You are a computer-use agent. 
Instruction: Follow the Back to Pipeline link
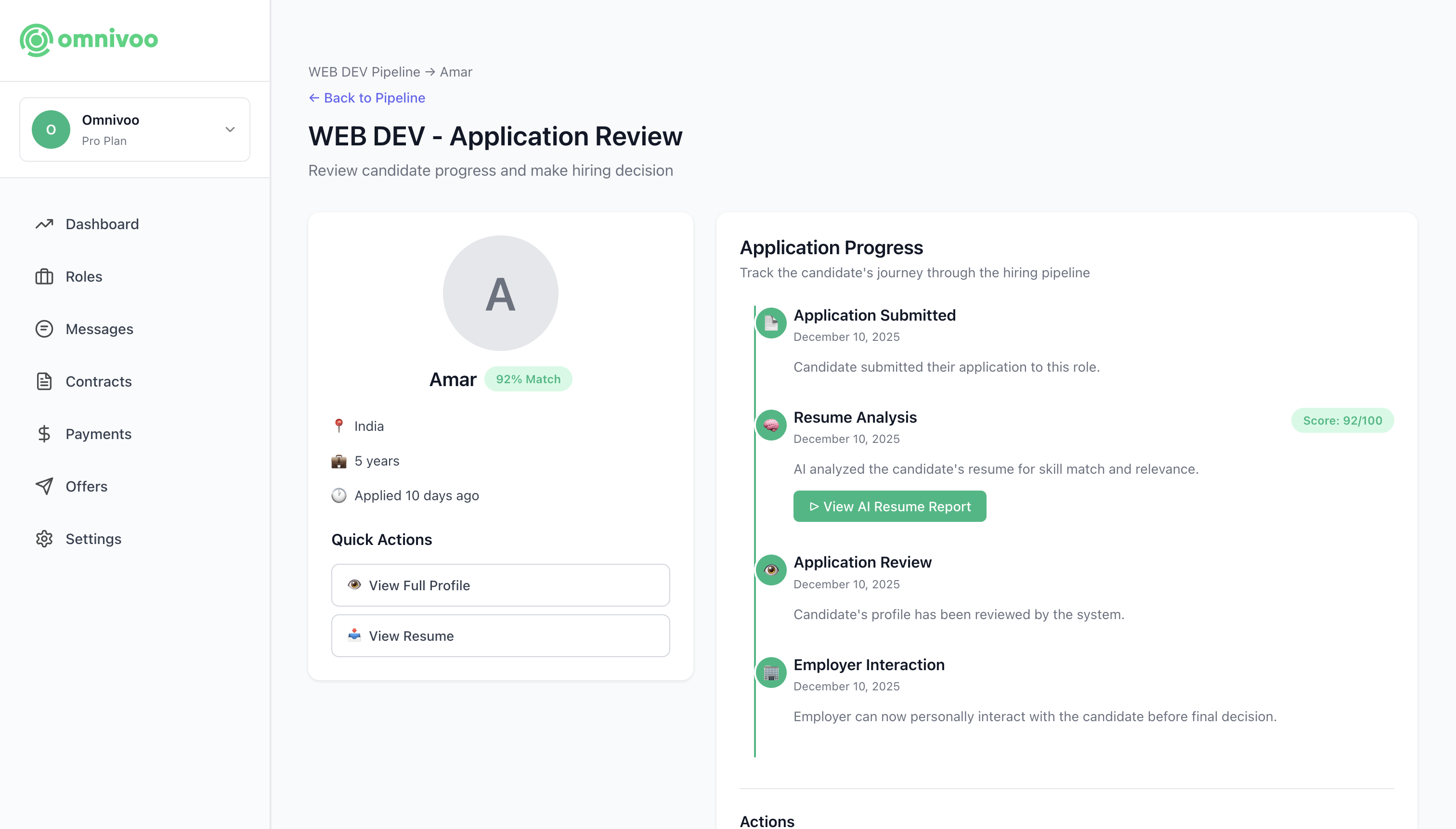pyautogui.click(x=367, y=98)
